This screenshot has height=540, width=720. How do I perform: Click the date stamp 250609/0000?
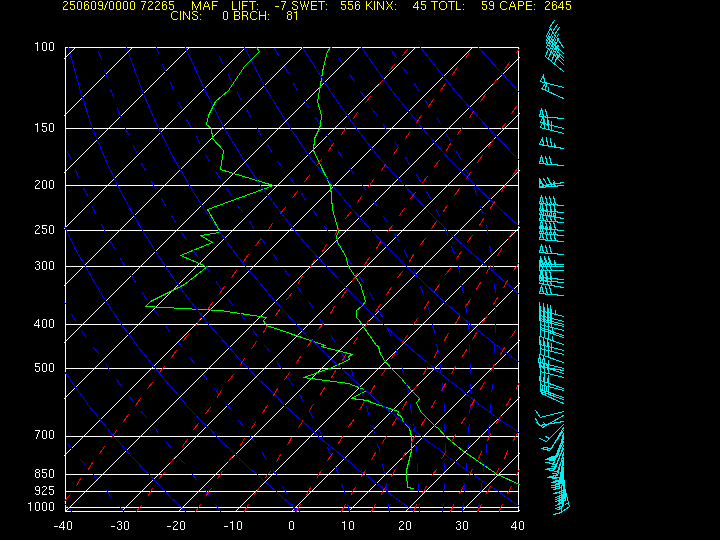click(99, 6)
